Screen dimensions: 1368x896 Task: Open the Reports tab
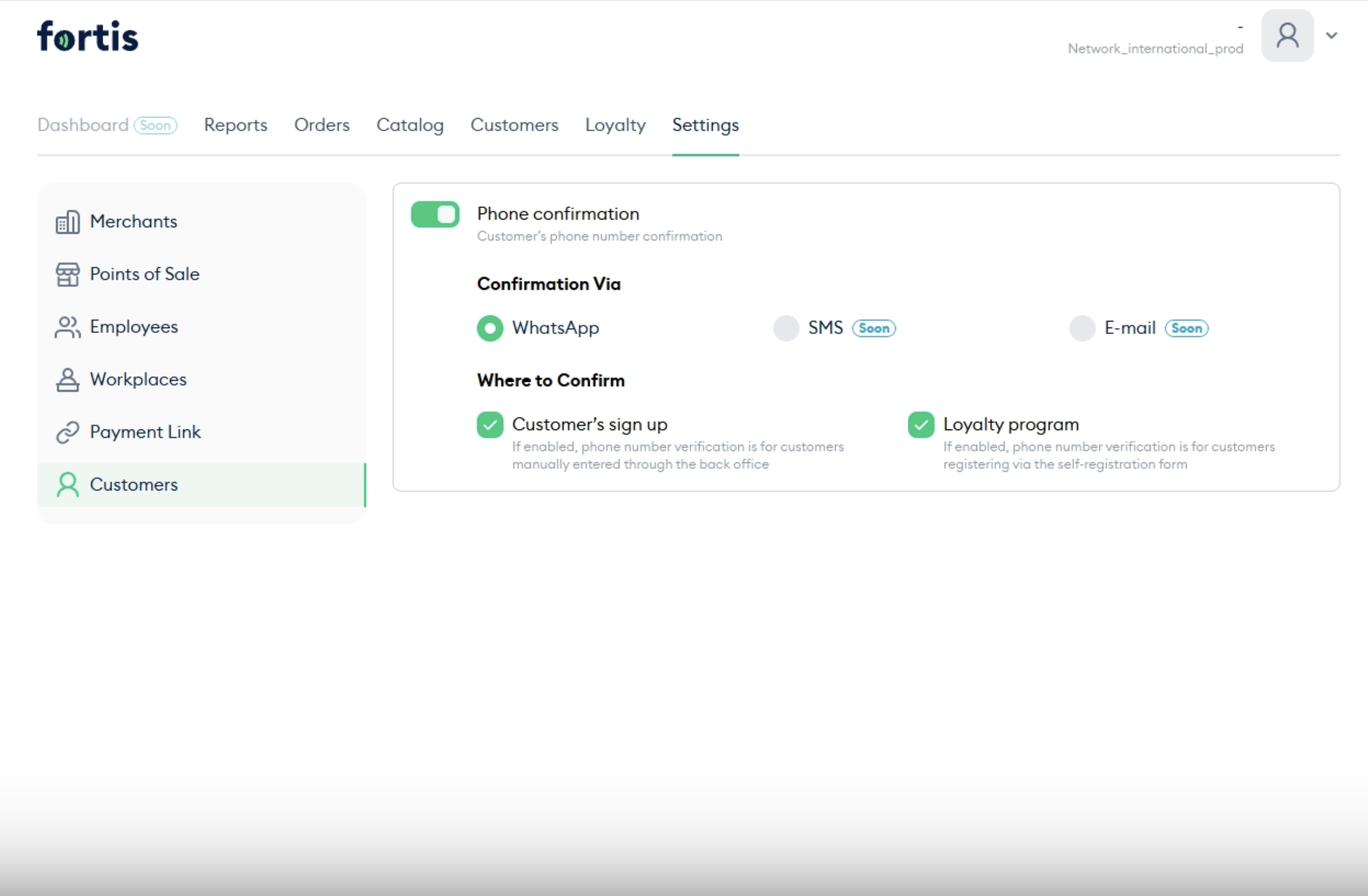(235, 125)
